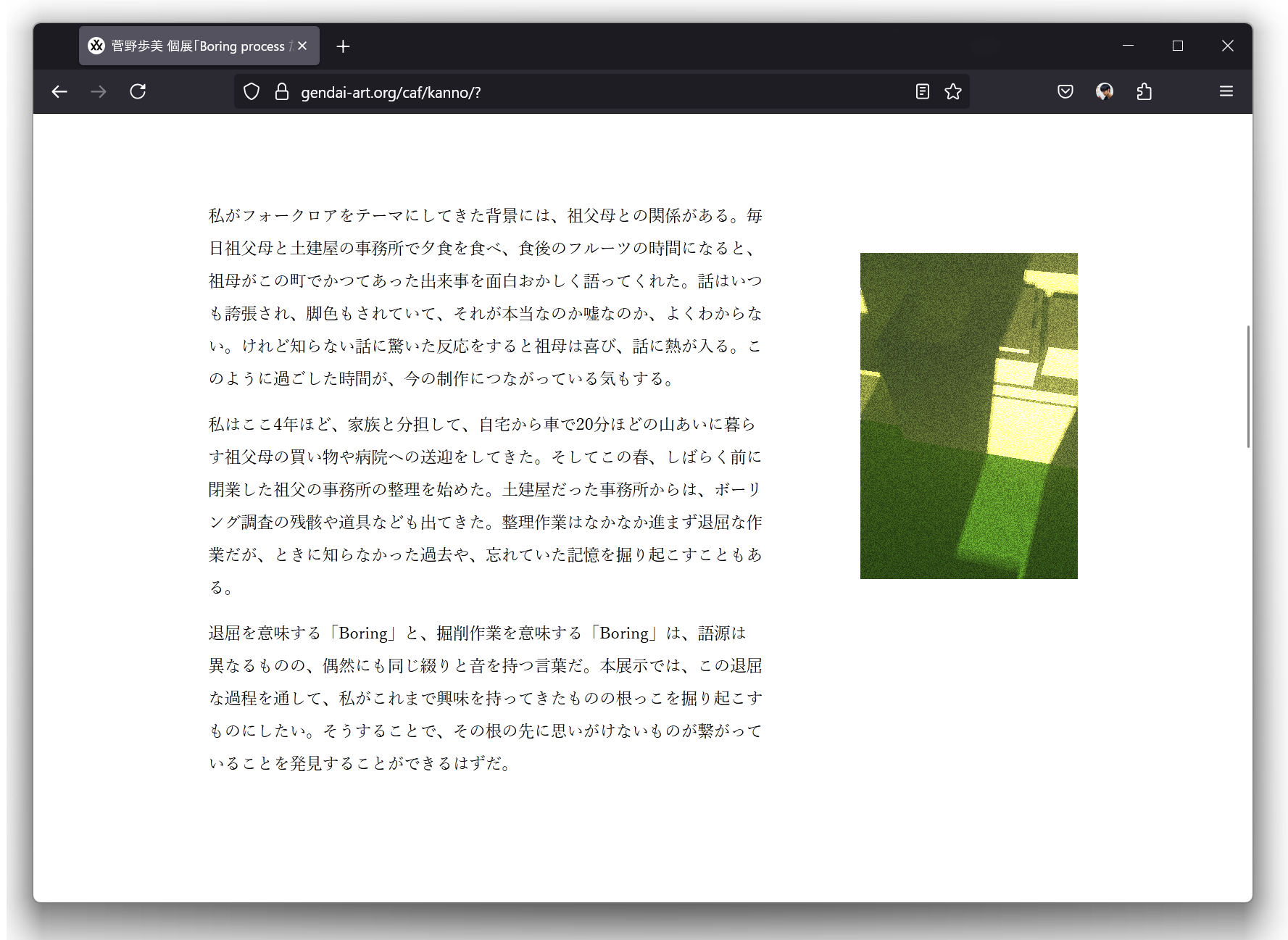Viewport: 1288px width, 940px height.
Task: Expand the Firefox hamburger application menu
Action: coord(1226,91)
